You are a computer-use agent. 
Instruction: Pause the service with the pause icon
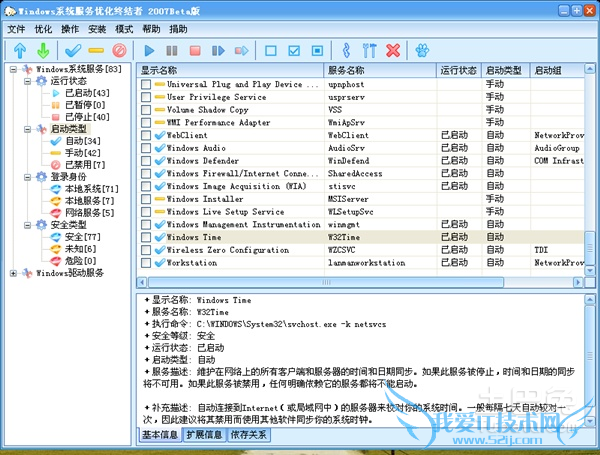click(x=172, y=51)
